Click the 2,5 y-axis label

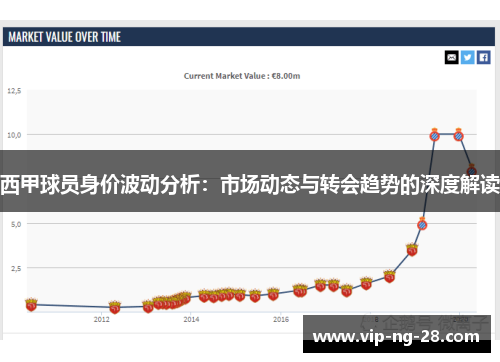16,268
